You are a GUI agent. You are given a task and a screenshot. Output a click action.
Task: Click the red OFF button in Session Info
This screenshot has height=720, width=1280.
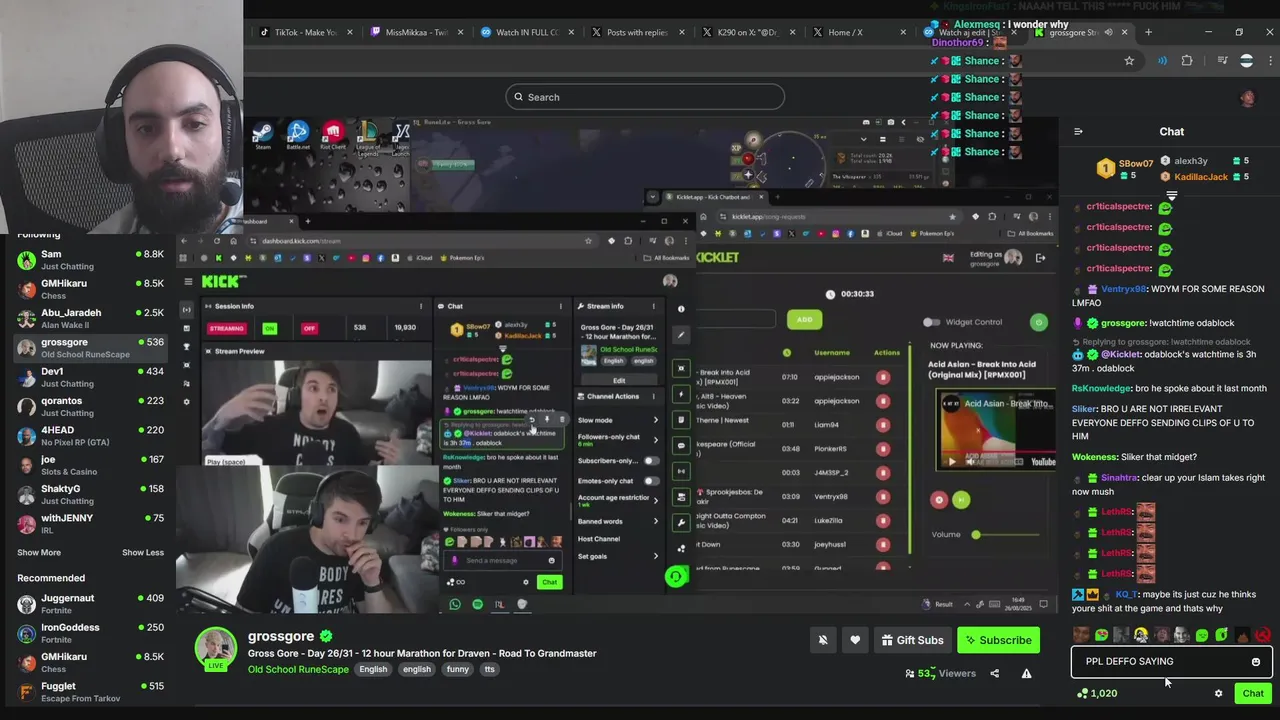click(x=309, y=328)
